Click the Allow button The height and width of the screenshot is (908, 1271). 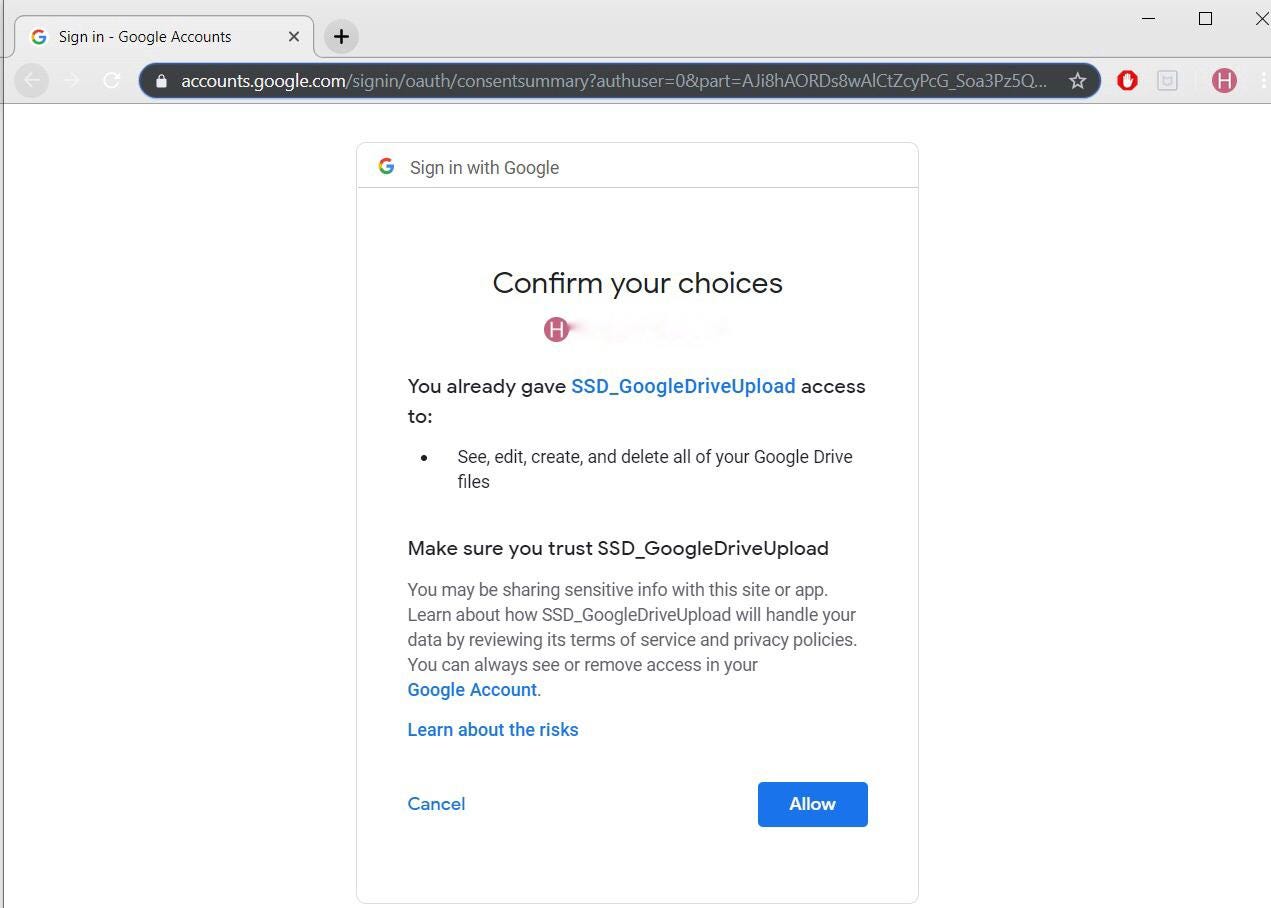812,804
